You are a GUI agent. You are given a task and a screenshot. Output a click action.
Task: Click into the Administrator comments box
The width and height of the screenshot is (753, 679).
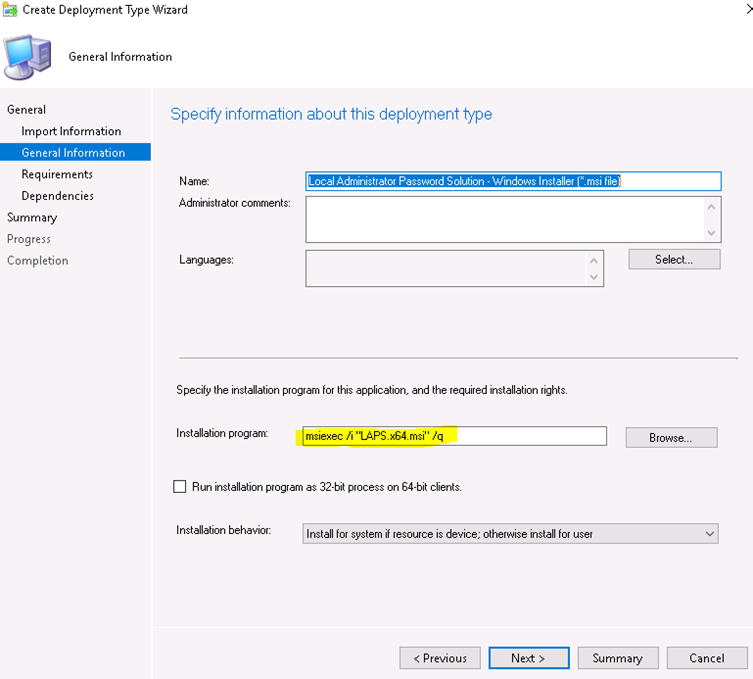(513, 219)
